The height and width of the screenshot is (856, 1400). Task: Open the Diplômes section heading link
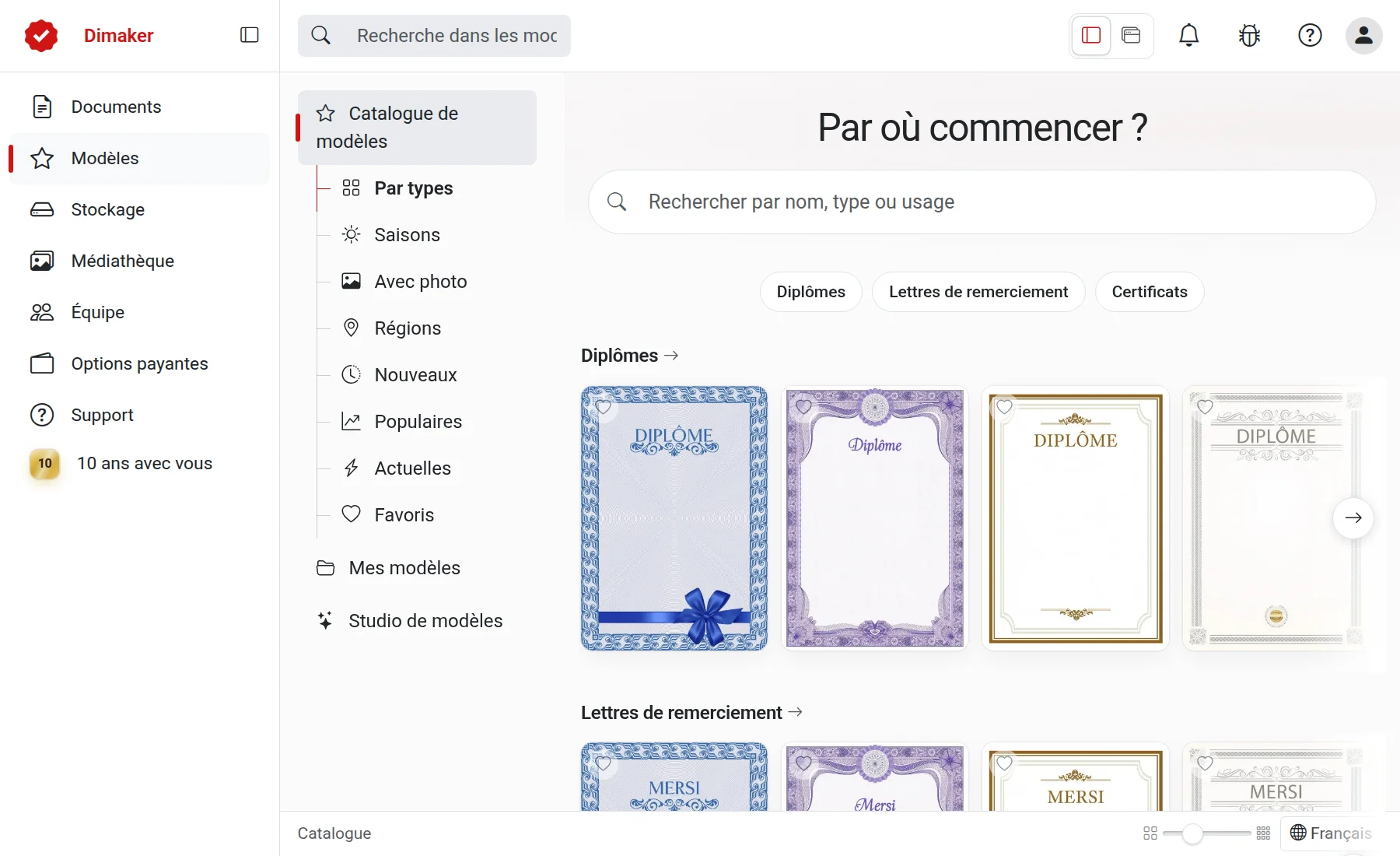click(630, 356)
